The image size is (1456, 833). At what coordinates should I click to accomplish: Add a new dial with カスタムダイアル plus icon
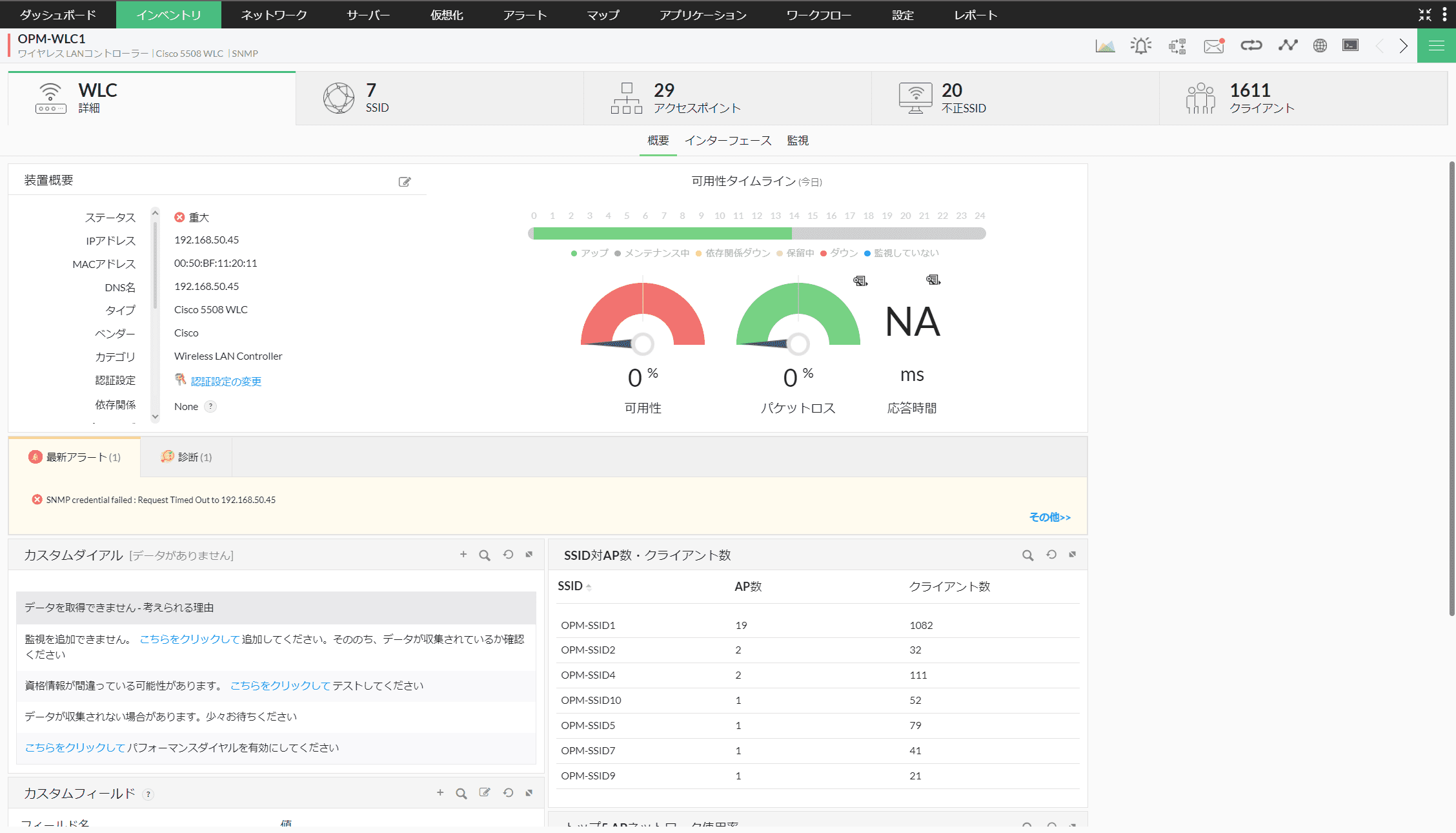[463, 554]
